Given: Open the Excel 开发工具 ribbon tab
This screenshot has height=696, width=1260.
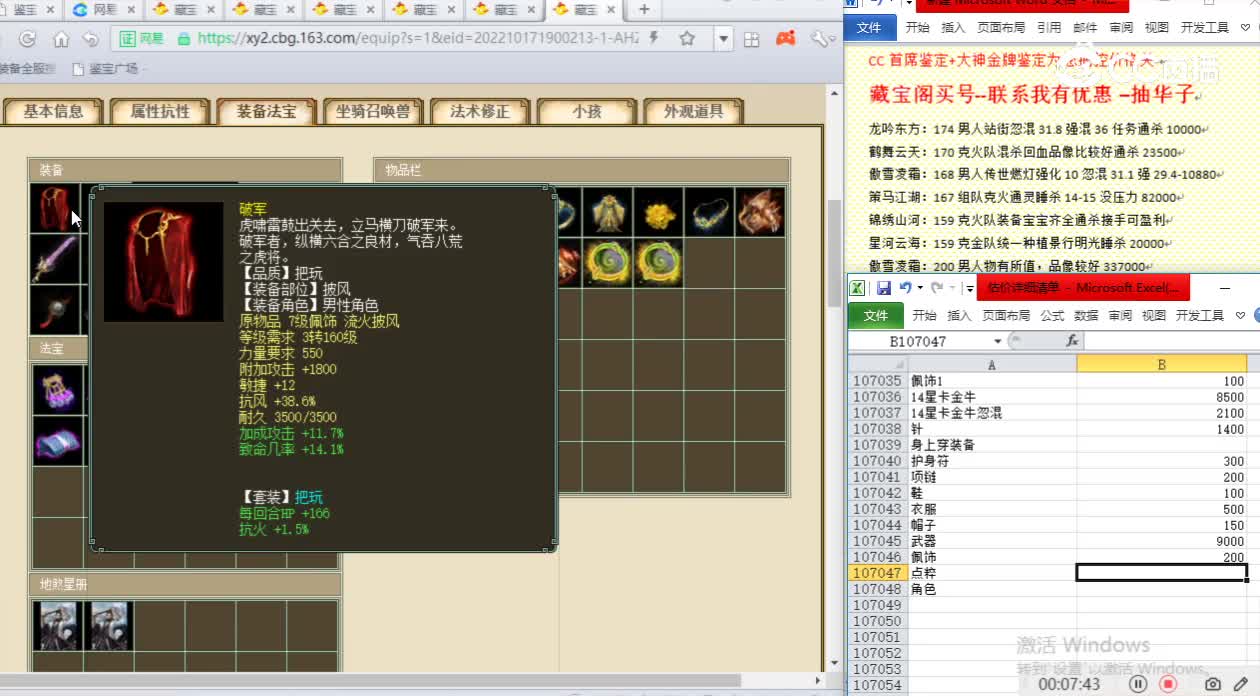Looking at the screenshot, I should pyautogui.click(x=1200, y=315).
